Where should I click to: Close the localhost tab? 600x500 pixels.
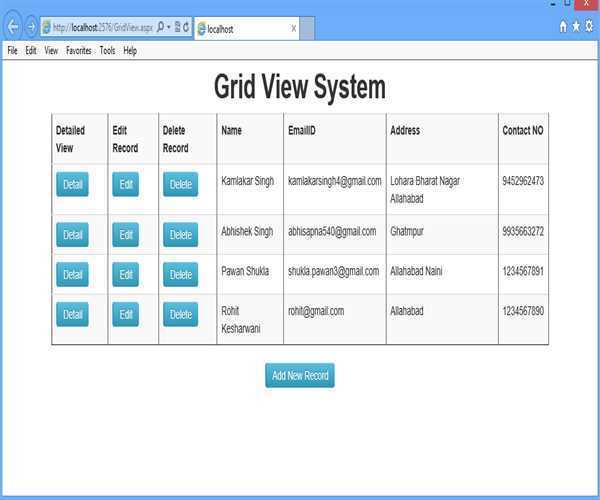293,29
